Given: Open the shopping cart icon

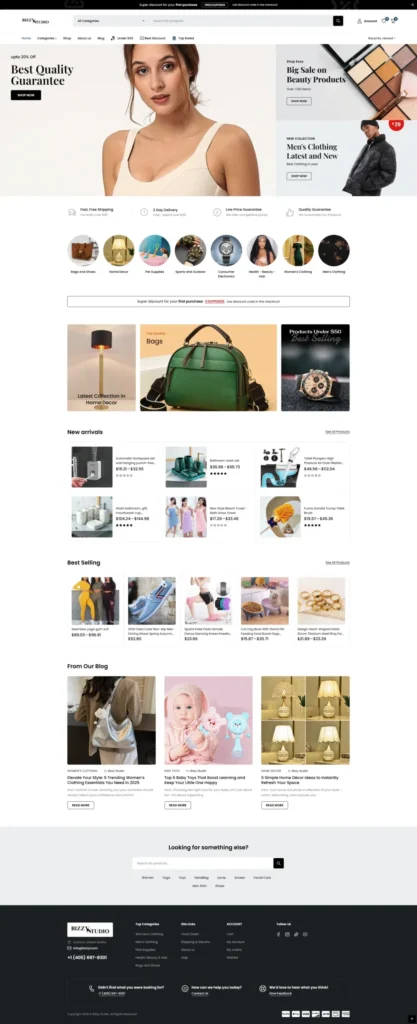Looking at the screenshot, I should (394, 21).
